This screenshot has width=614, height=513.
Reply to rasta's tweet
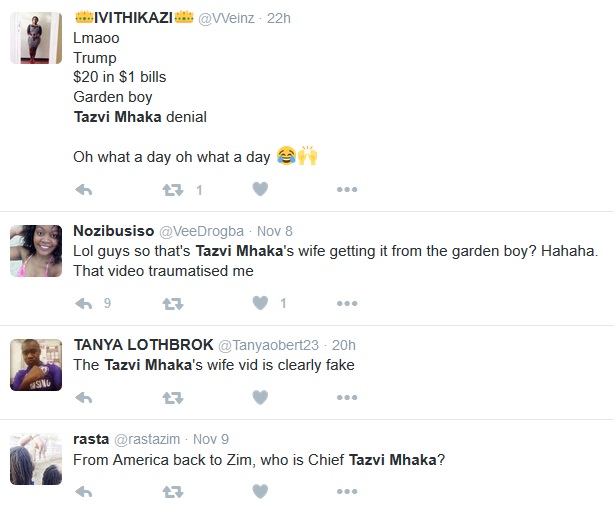point(84,491)
